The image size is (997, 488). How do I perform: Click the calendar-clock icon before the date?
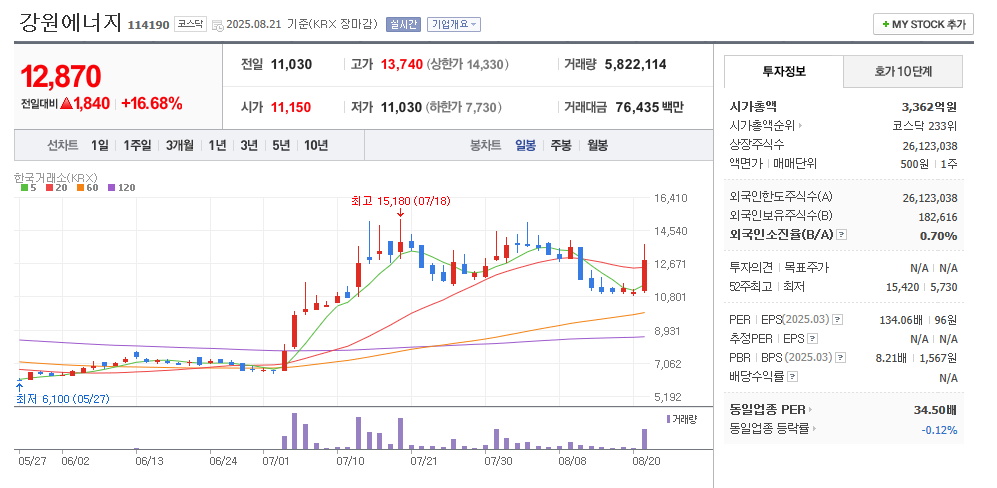click(x=217, y=25)
